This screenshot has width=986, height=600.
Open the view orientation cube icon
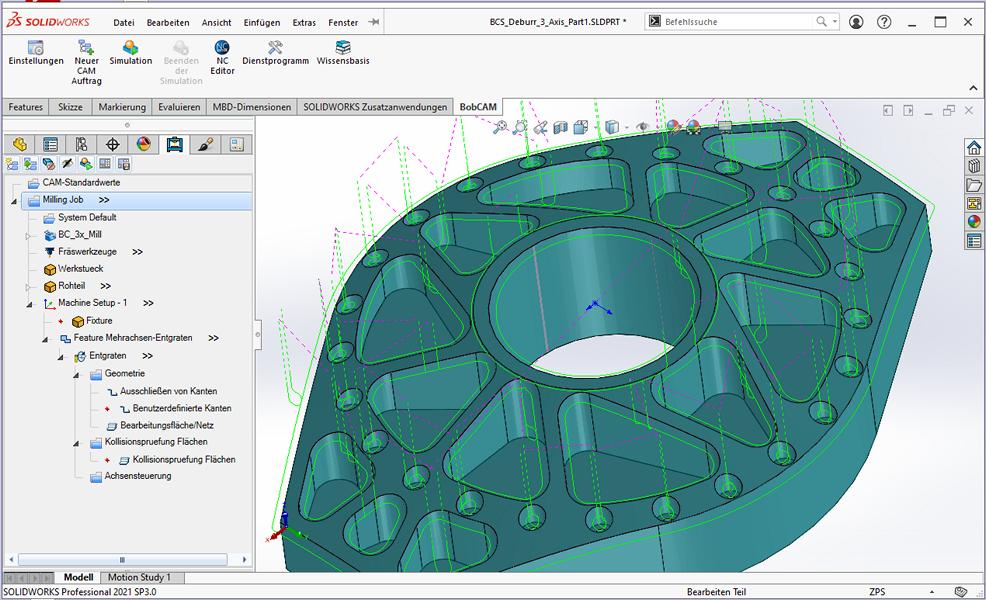click(x=580, y=128)
